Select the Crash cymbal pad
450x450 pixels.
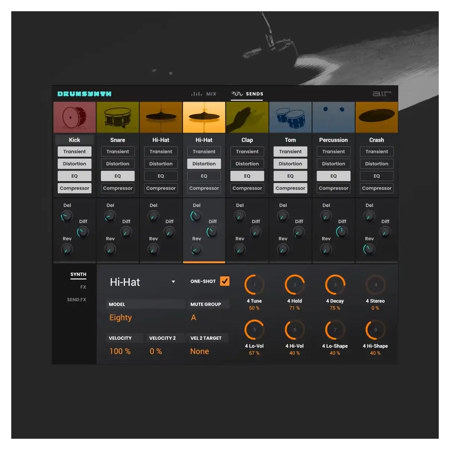377,117
